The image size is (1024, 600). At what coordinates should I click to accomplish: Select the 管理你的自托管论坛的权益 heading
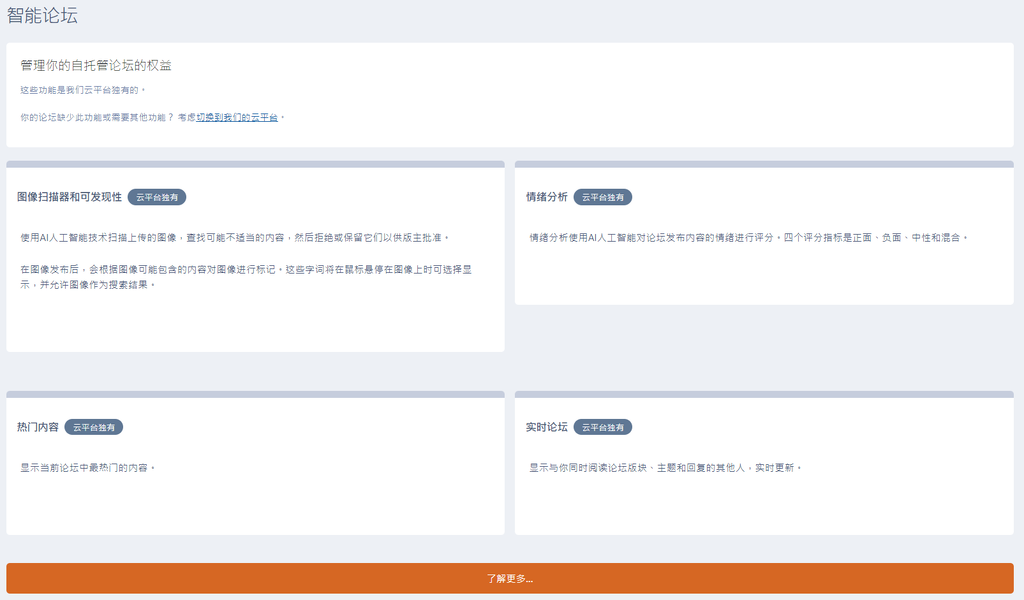coord(96,65)
